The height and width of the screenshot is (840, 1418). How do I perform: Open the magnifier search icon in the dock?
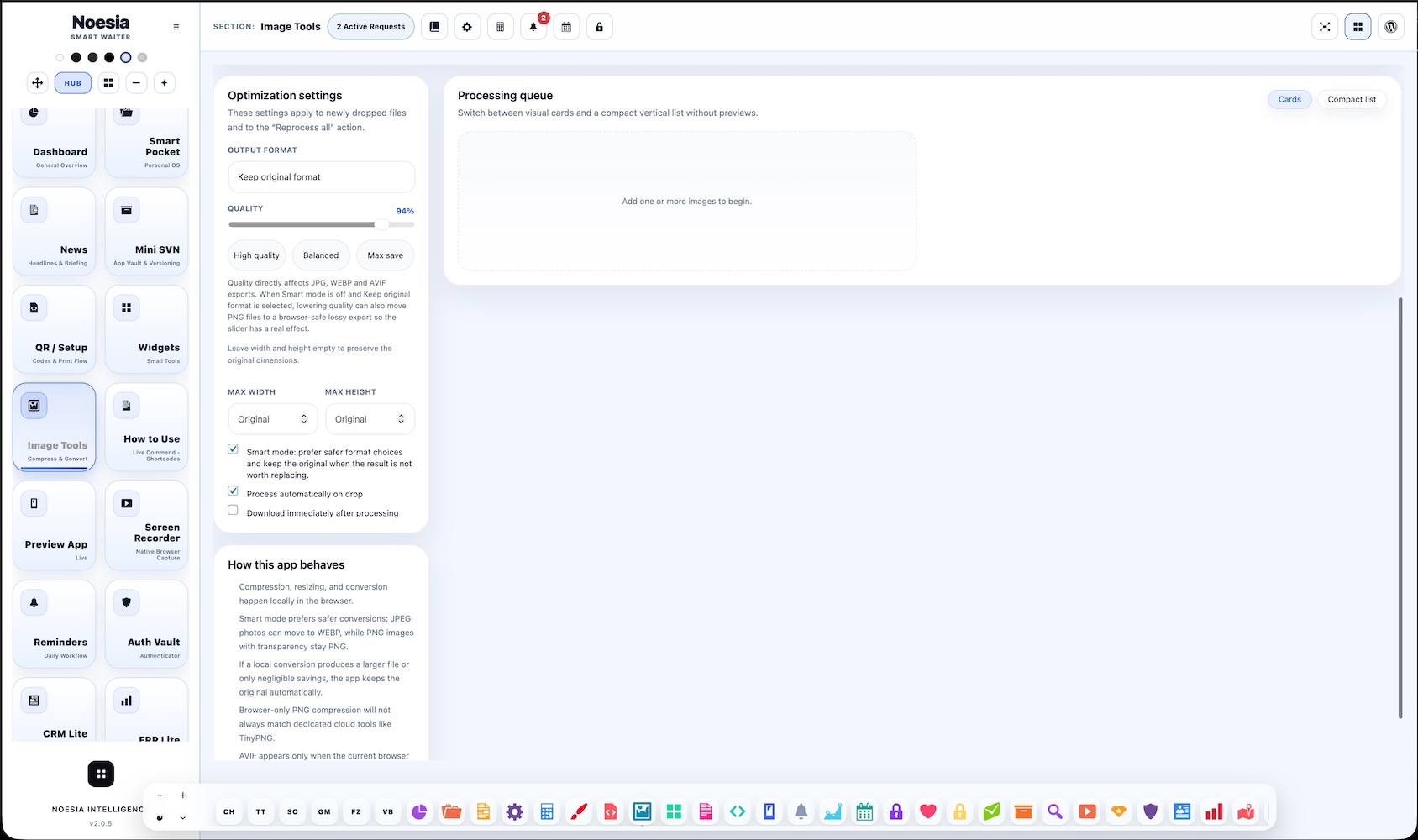(1055, 811)
